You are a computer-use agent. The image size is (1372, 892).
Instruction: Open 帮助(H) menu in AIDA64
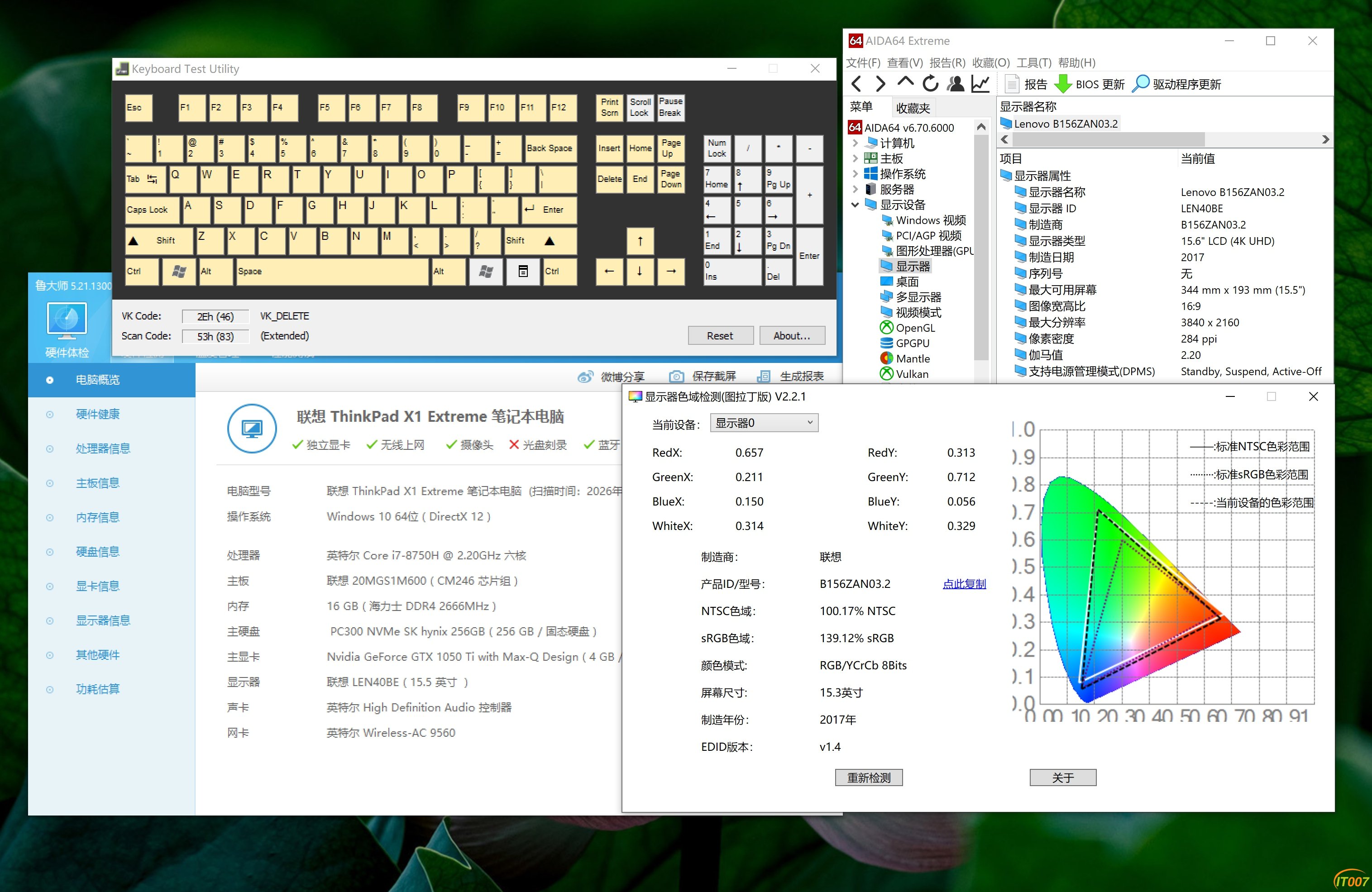pyautogui.click(x=1076, y=62)
